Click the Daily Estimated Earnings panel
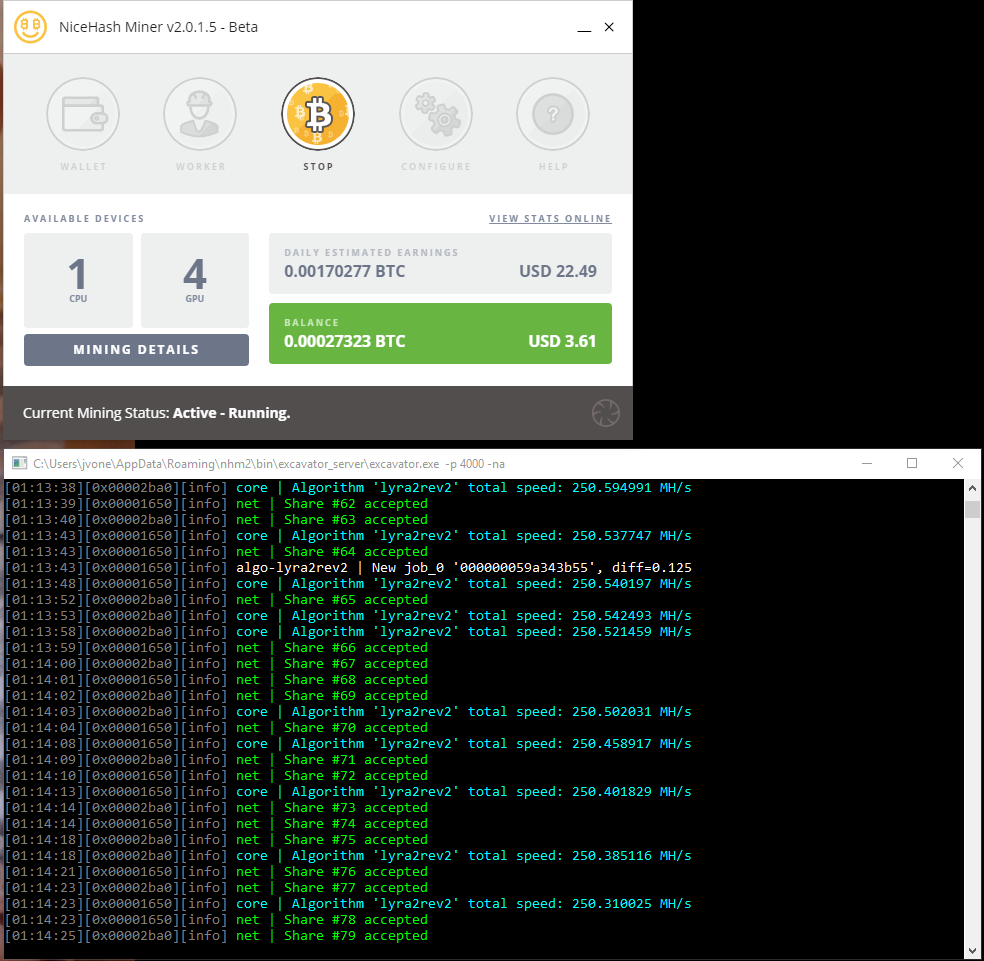Image resolution: width=984 pixels, height=961 pixels. click(441, 264)
